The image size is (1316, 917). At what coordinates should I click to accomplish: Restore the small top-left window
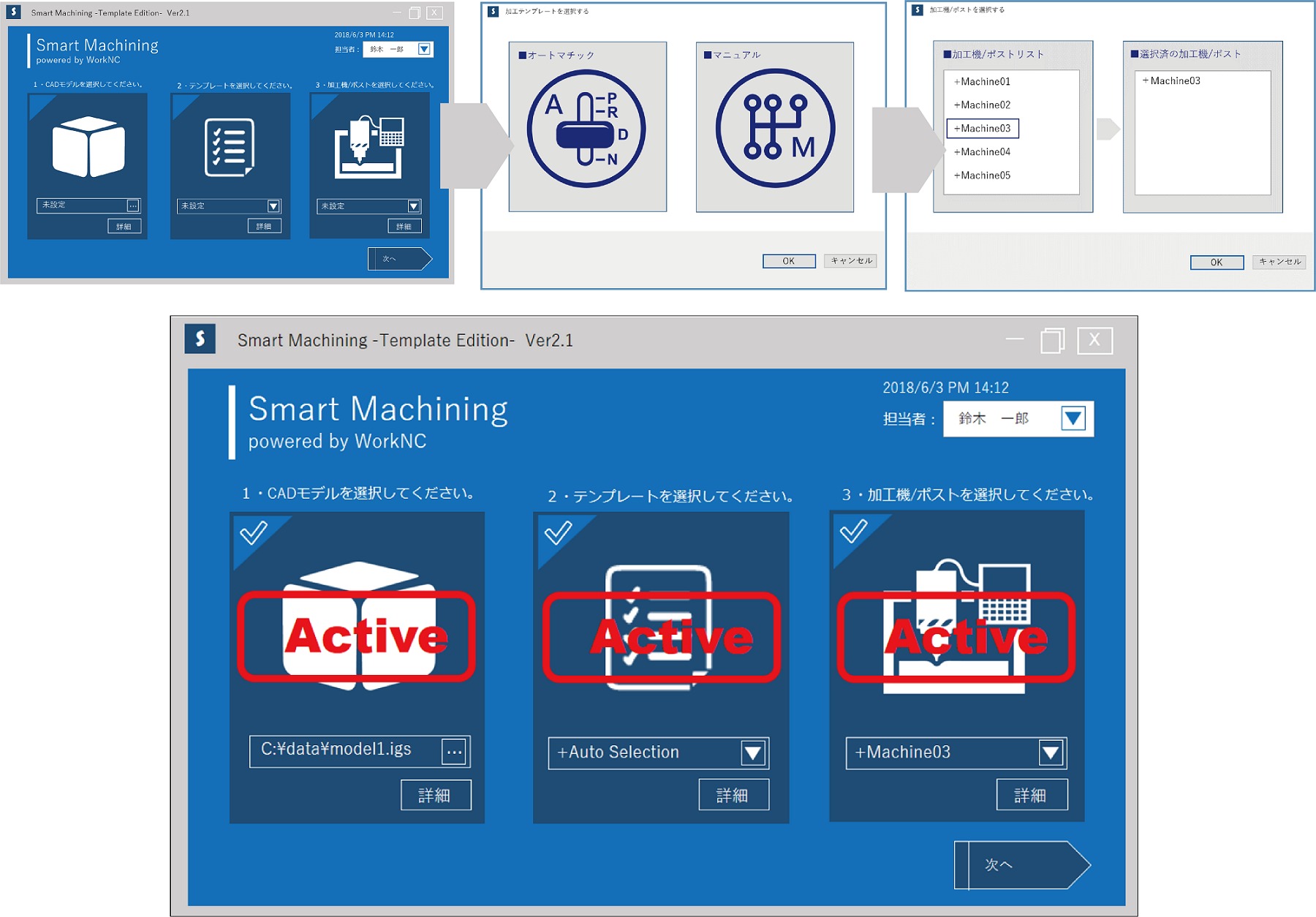(415, 12)
